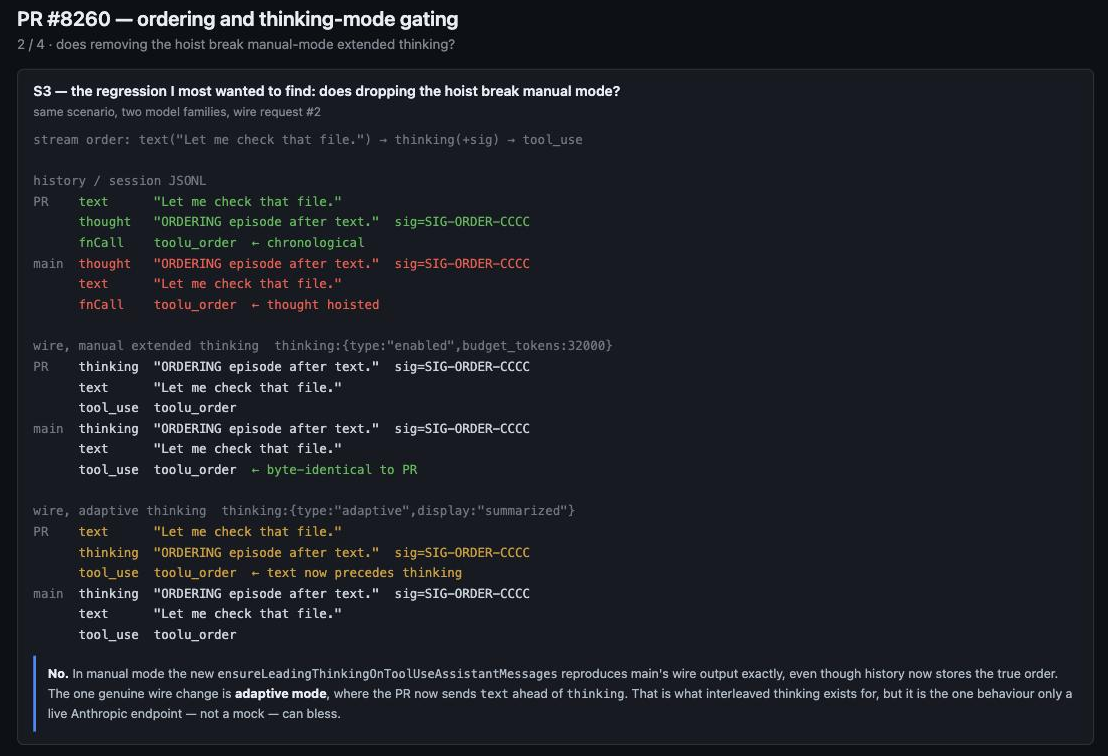
Task: Click the bold "No." in the conclusion
Action: point(58,674)
